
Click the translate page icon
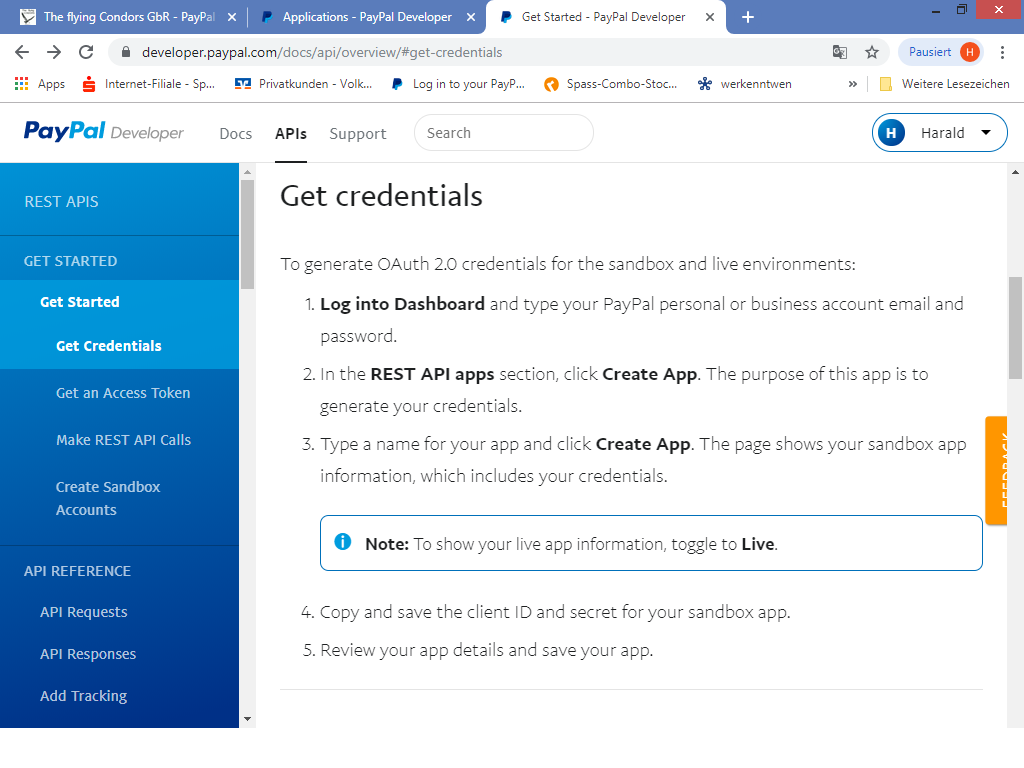click(840, 52)
